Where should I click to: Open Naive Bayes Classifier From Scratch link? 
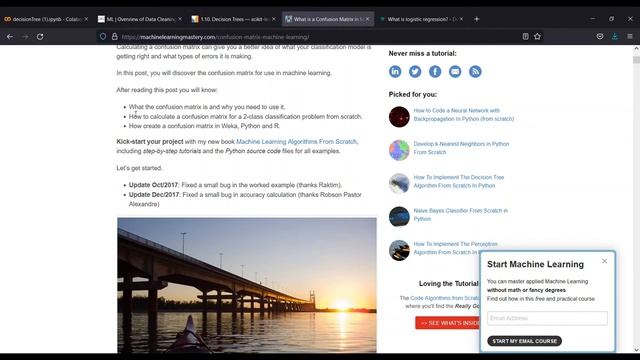pos(460,215)
